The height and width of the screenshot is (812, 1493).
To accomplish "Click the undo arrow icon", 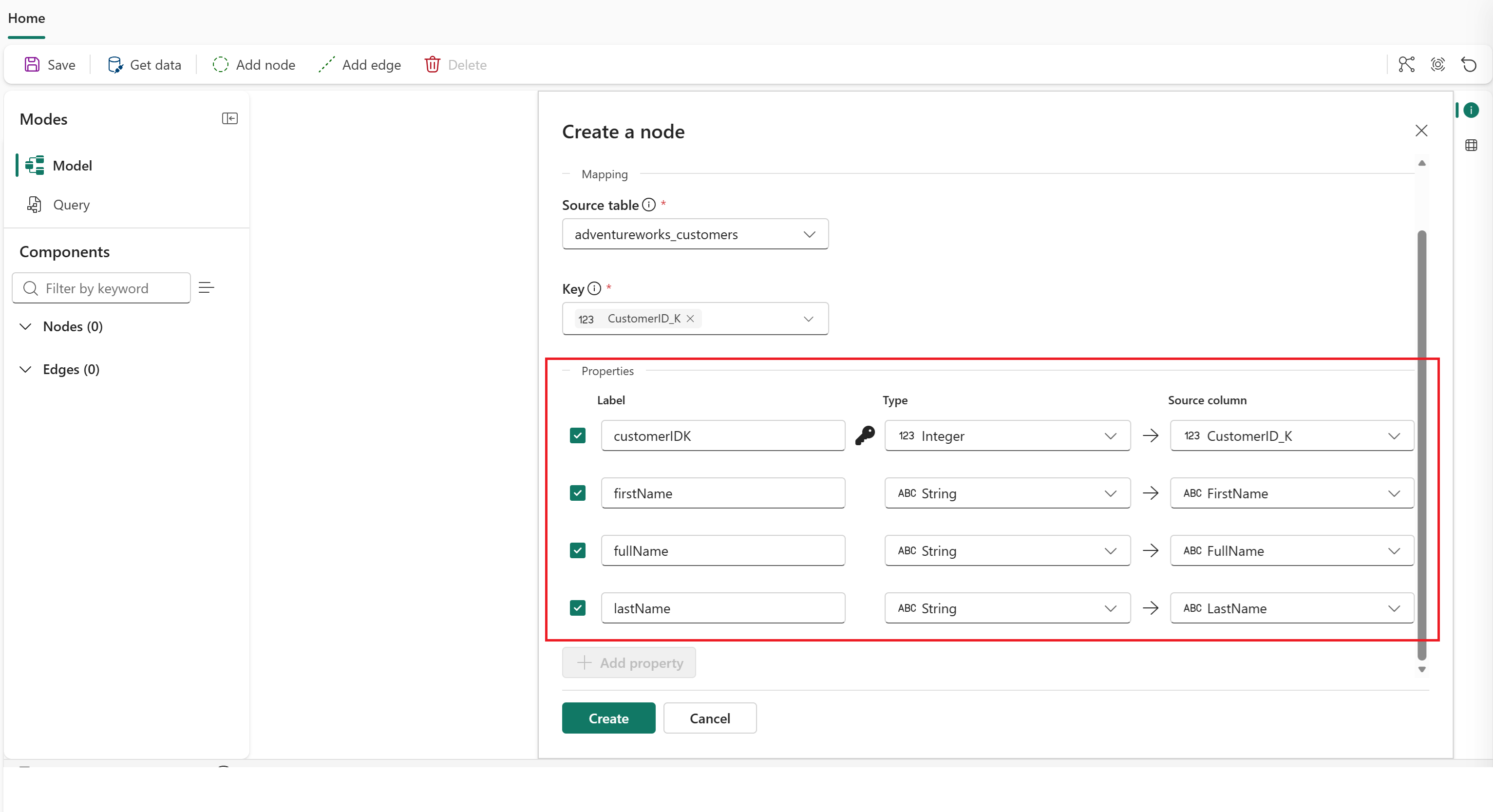I will tap(1469, 64).
